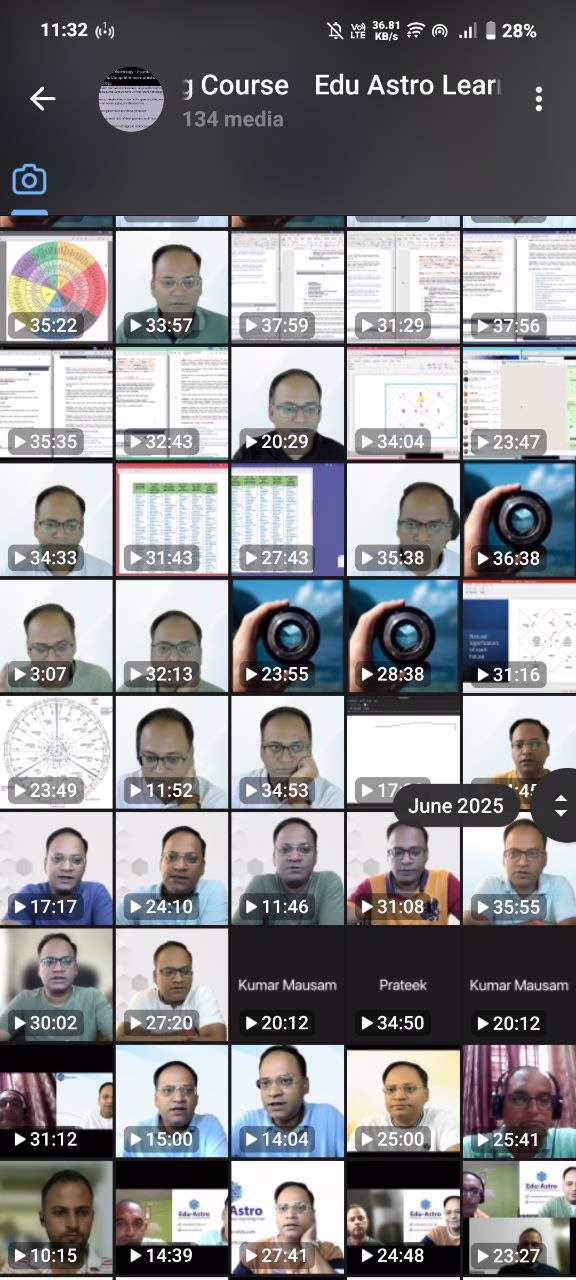Tap the June 2025 date label
576x1280 pixels.
(456, 806)
